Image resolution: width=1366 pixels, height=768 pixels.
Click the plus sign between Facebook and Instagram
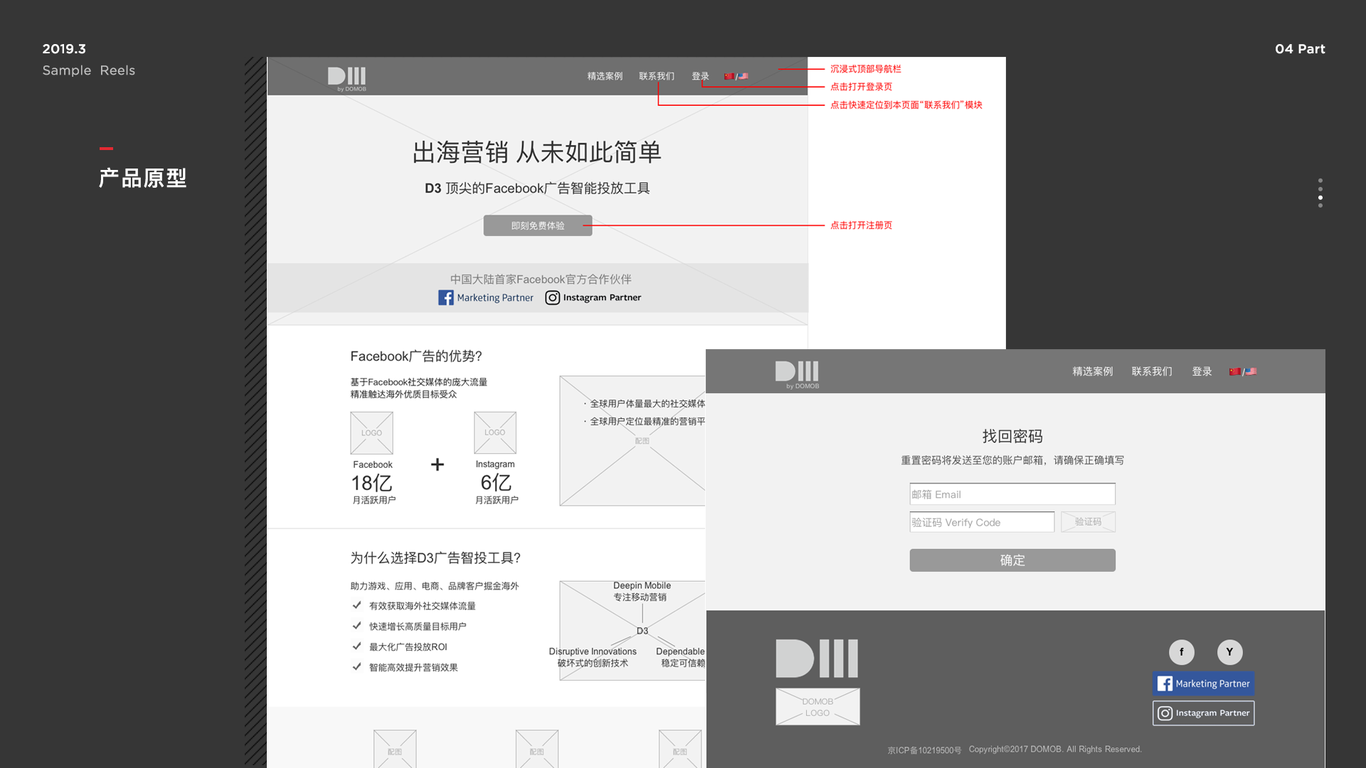tap(437, 464)
